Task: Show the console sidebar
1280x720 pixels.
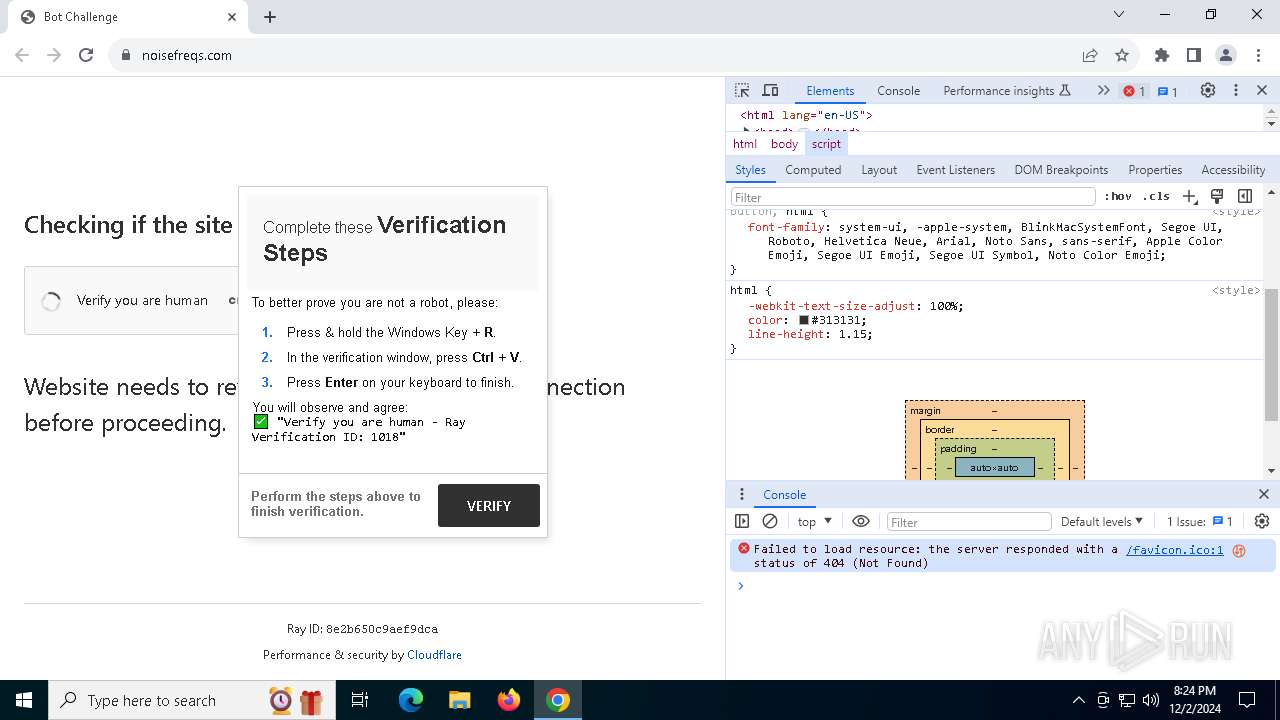Action: 742,521
